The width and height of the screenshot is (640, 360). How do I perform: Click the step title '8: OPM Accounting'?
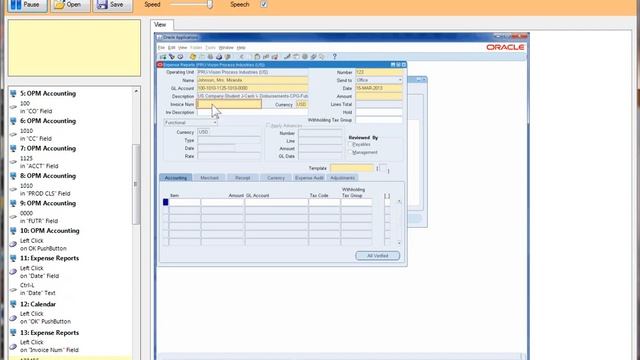(x=48, y=176)
